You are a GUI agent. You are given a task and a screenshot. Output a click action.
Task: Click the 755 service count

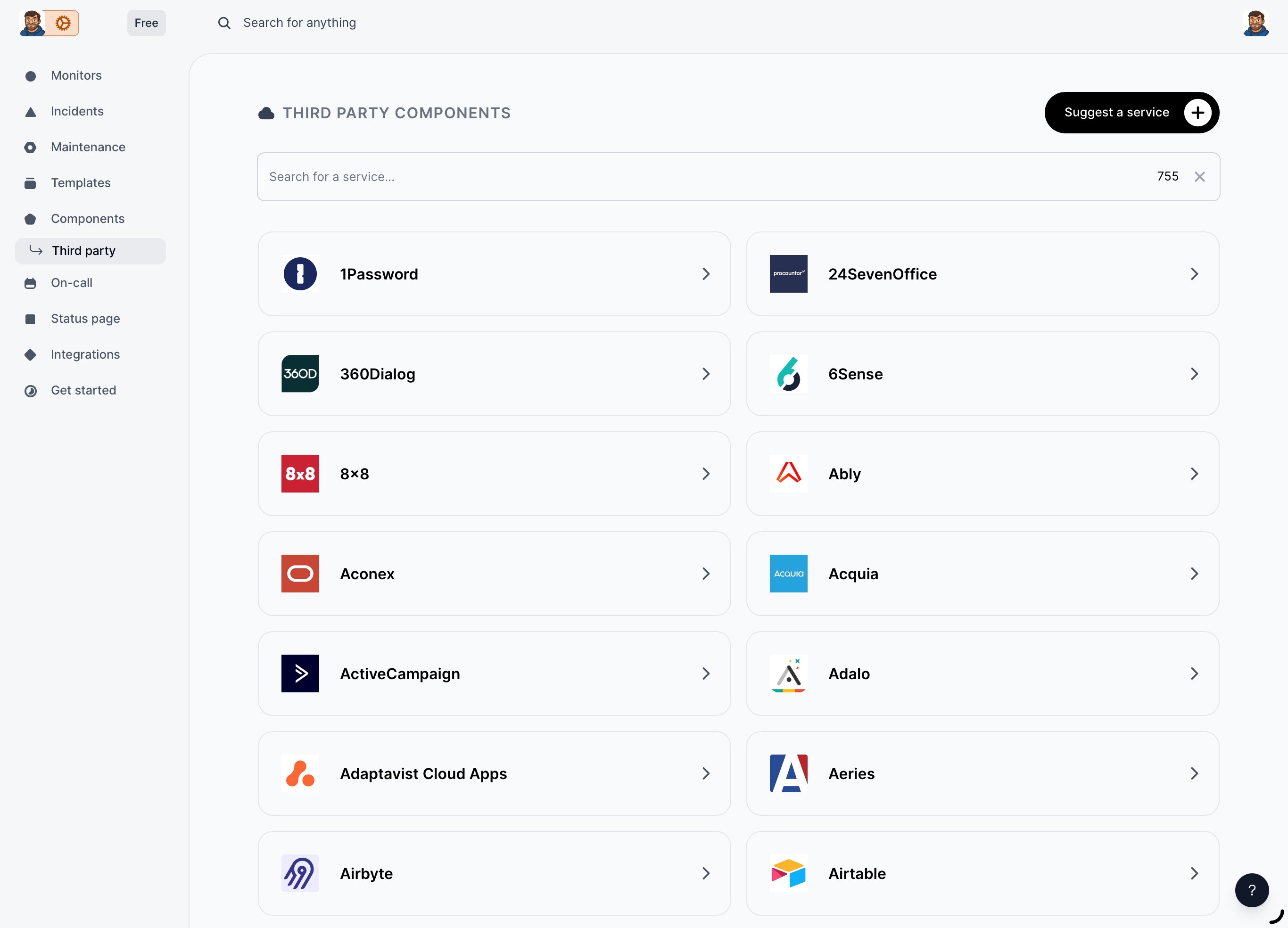(1168, 177)
